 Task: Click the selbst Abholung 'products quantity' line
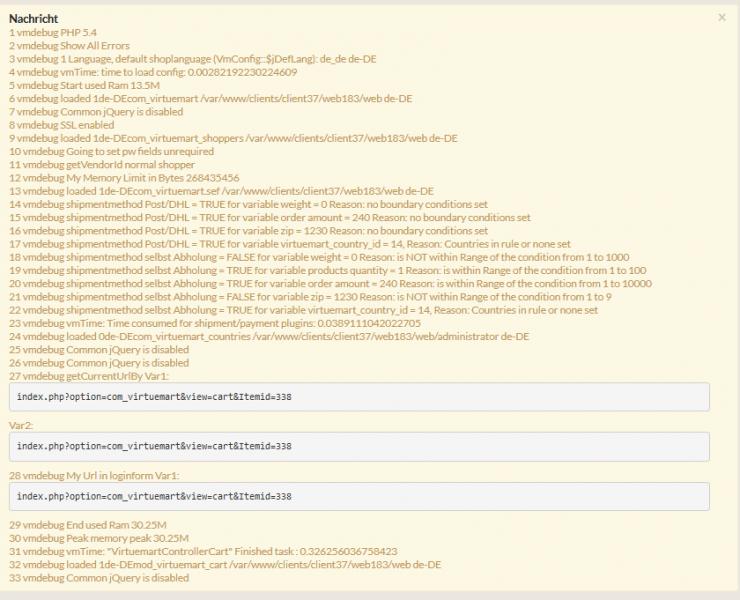pos(327,270)
